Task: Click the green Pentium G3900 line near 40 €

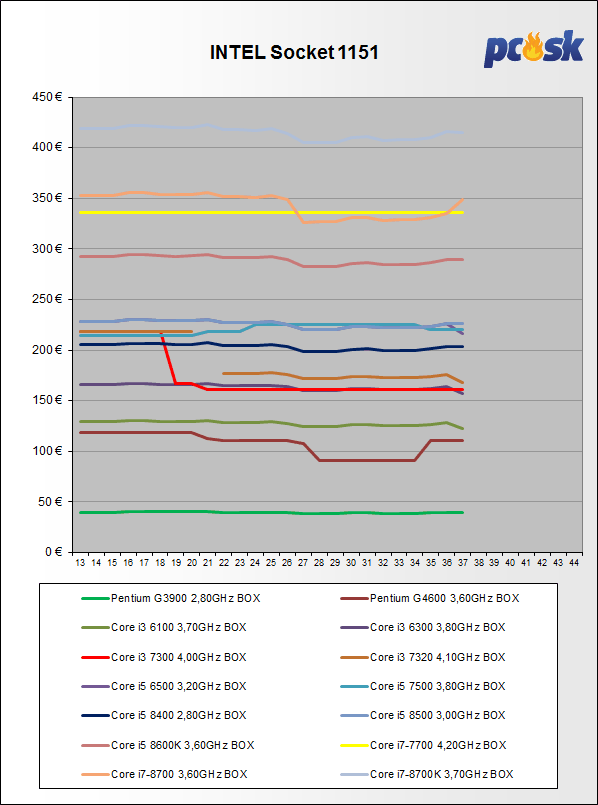Action: tap(272, 512)
